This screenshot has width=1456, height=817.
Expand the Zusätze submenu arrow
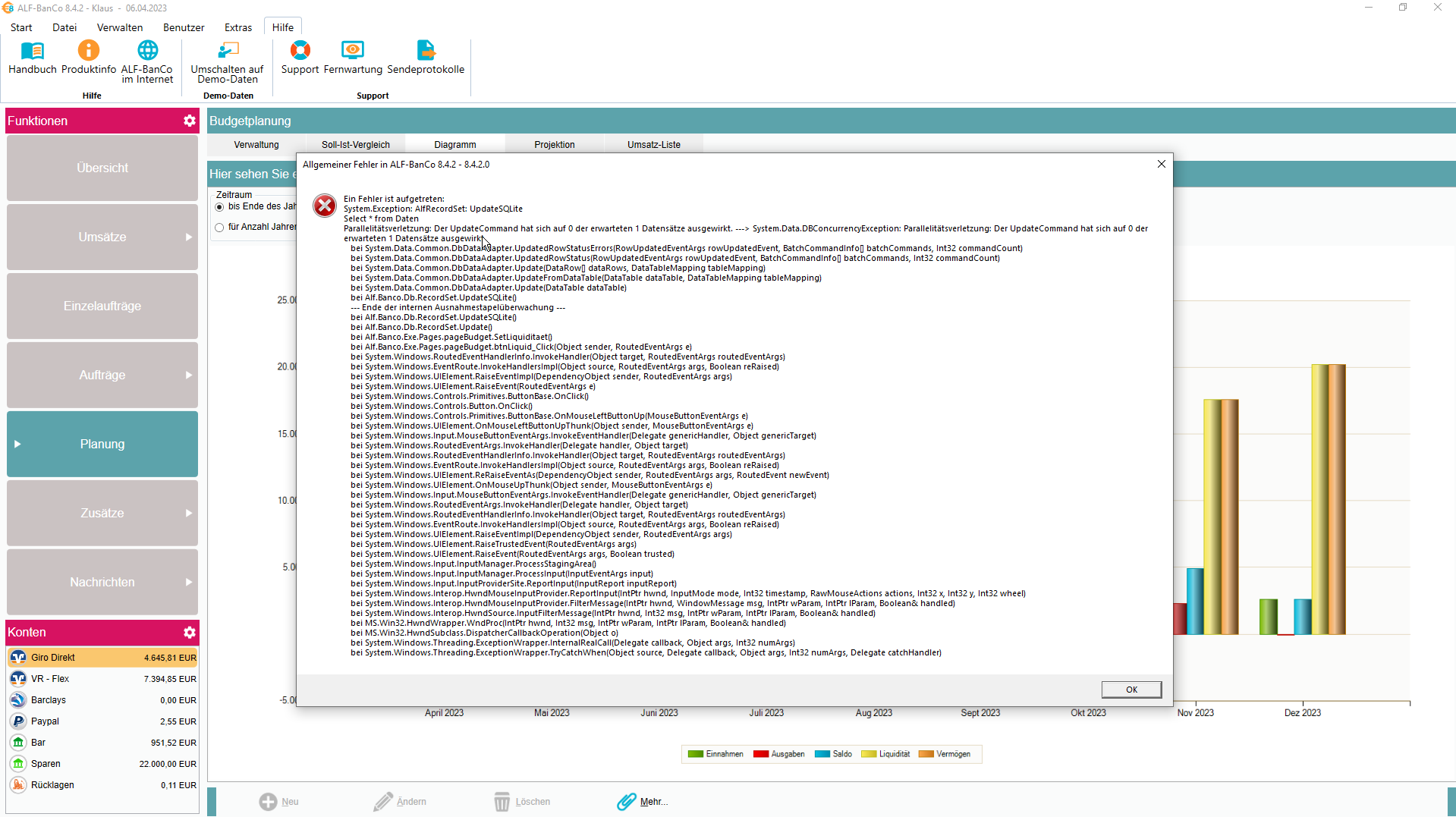[189, 514]
